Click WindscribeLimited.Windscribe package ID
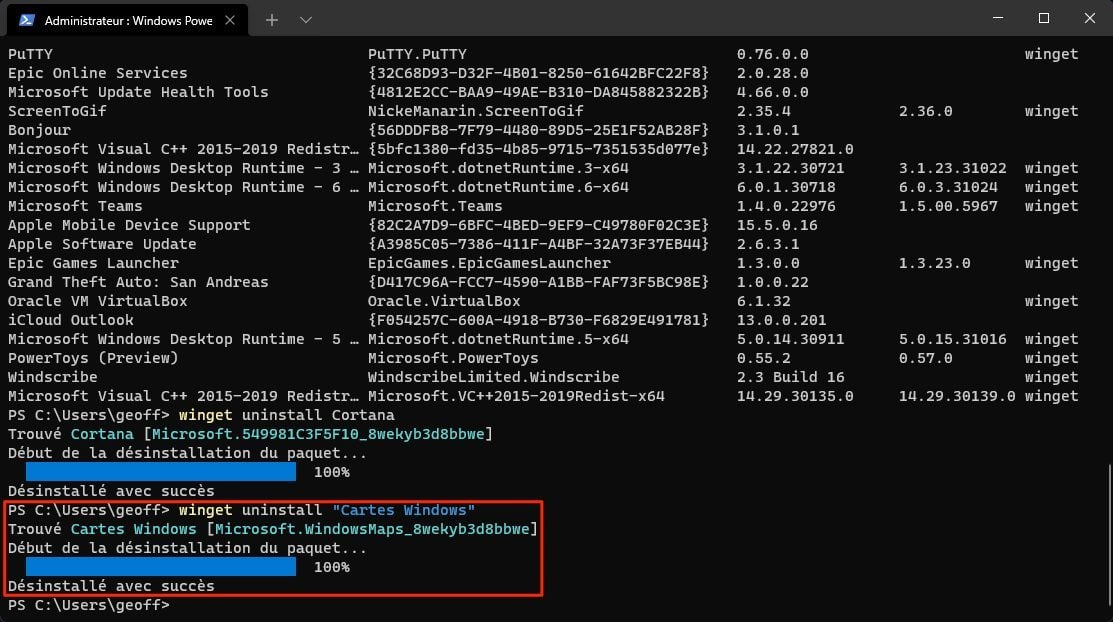1113x622 pixels. (493, 377)
